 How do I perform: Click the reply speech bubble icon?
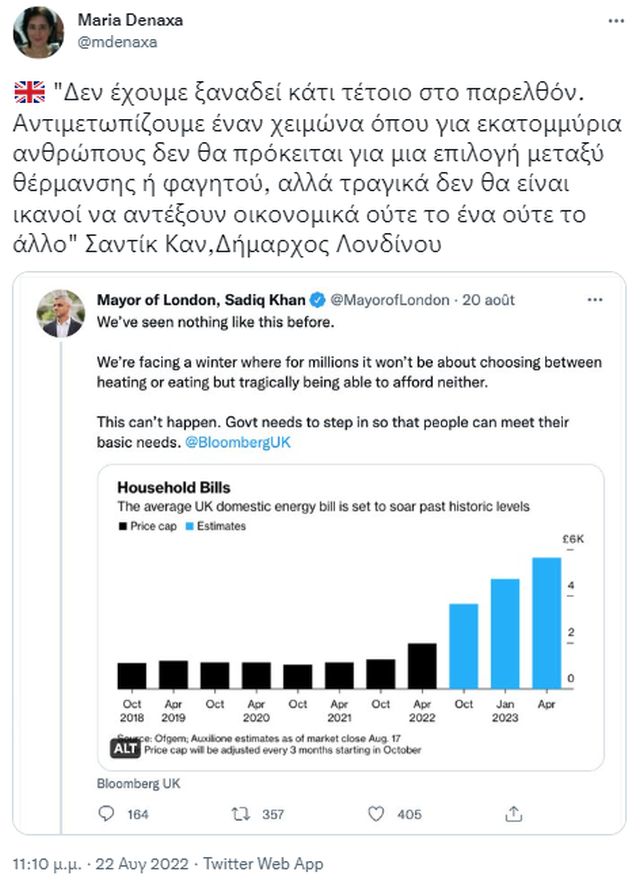(108, 814)
